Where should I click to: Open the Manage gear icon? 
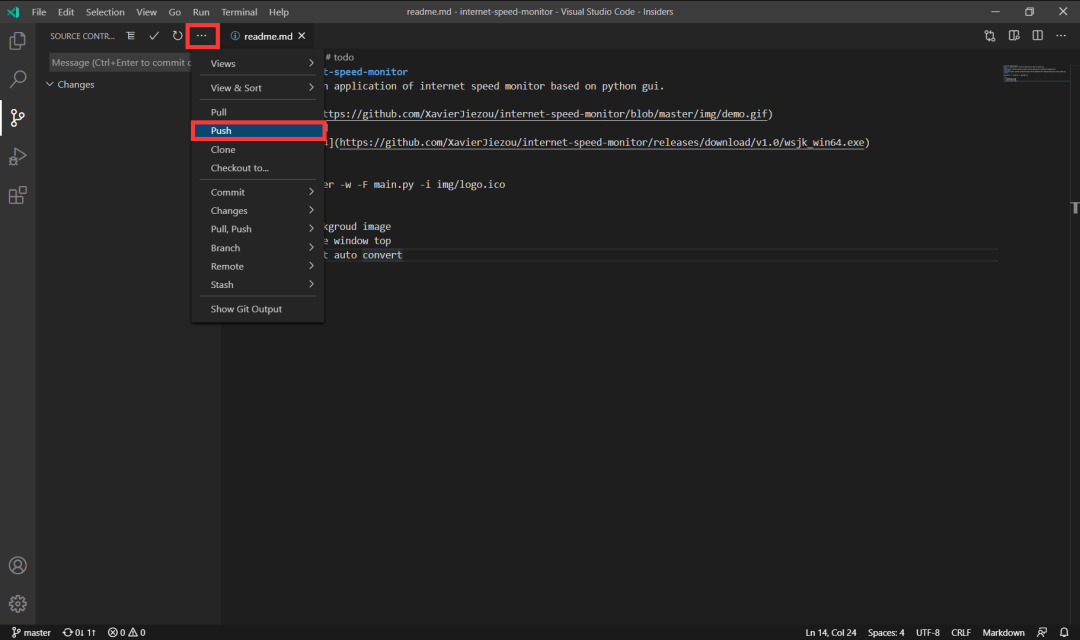click(18, 604)
